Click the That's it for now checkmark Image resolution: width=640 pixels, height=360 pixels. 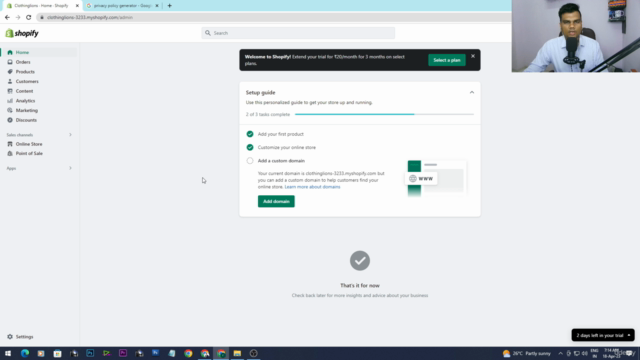[x=360, y=261]
